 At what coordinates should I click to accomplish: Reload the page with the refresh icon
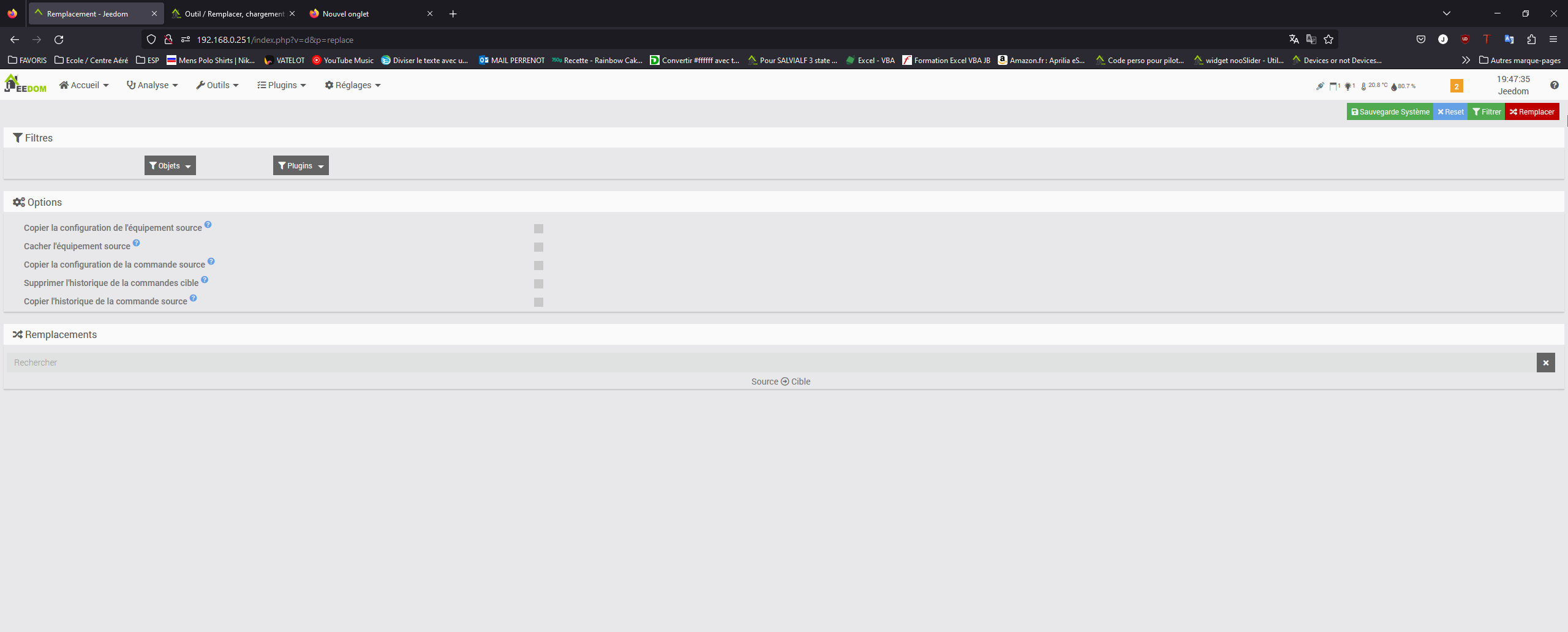59,40
